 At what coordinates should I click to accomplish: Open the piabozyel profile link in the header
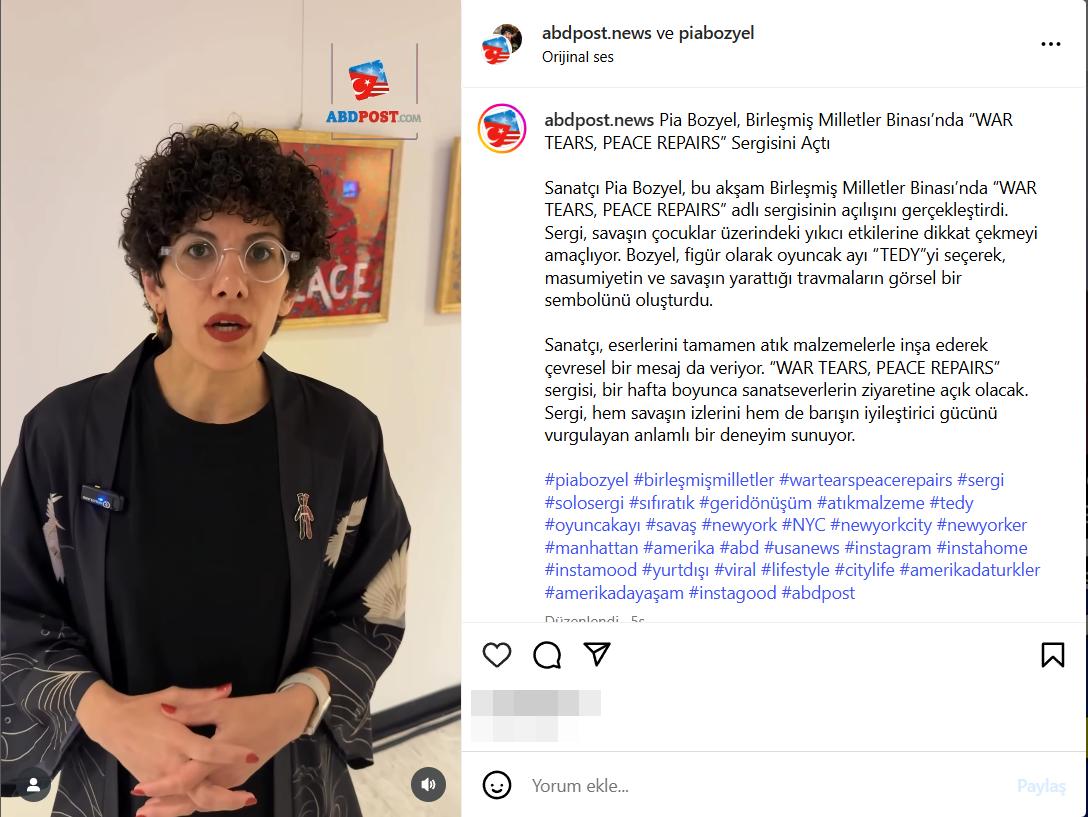click(716, 33)
